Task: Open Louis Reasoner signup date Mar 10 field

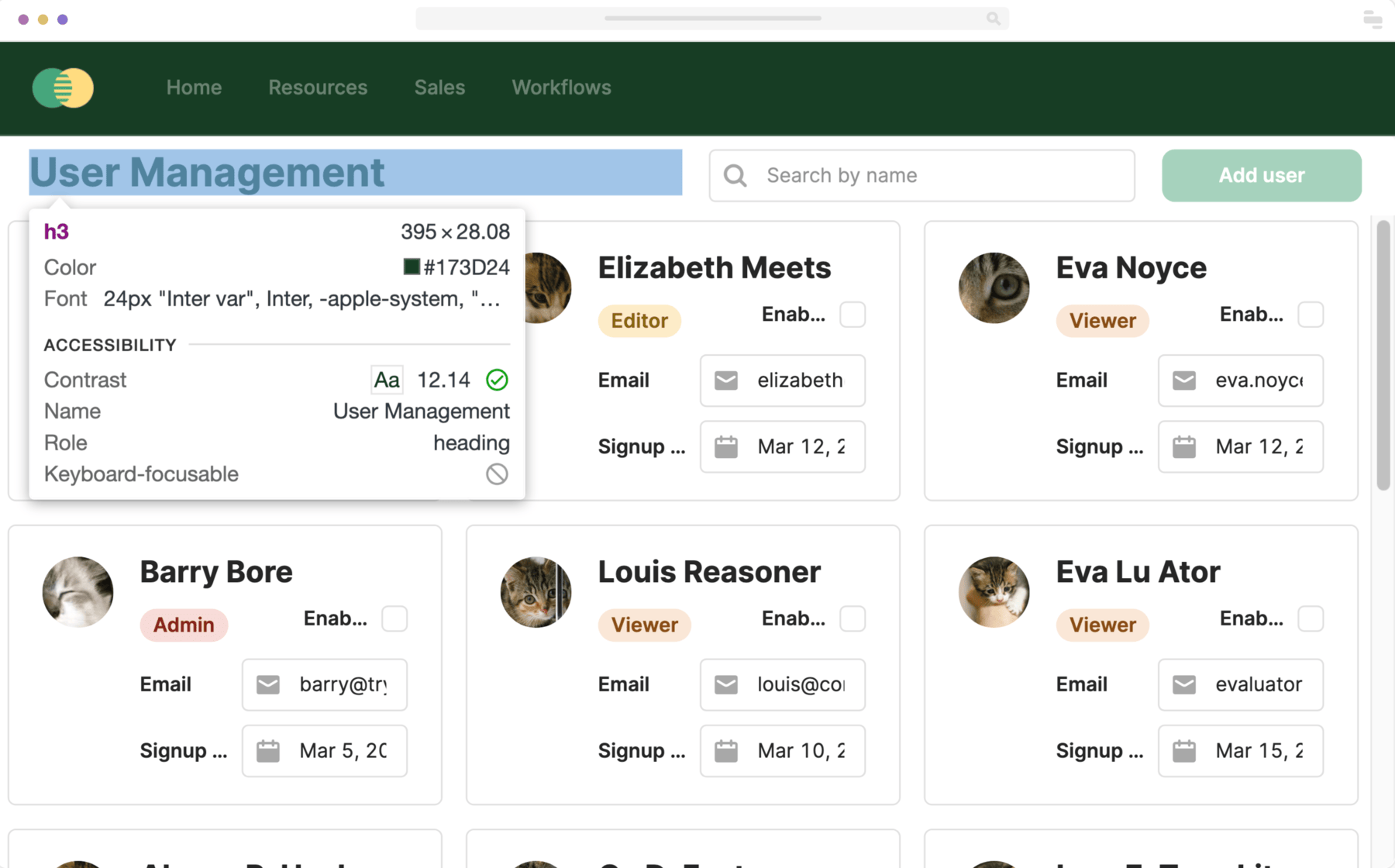Action: (x=783, y=750)
